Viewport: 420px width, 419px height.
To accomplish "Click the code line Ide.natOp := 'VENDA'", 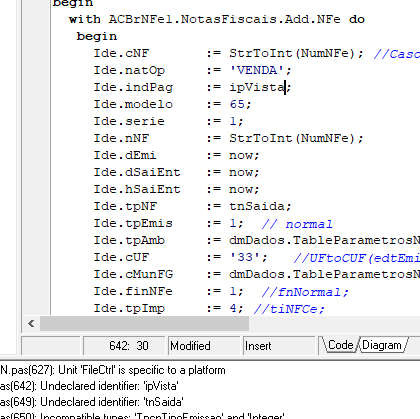I will click(192, 70).
